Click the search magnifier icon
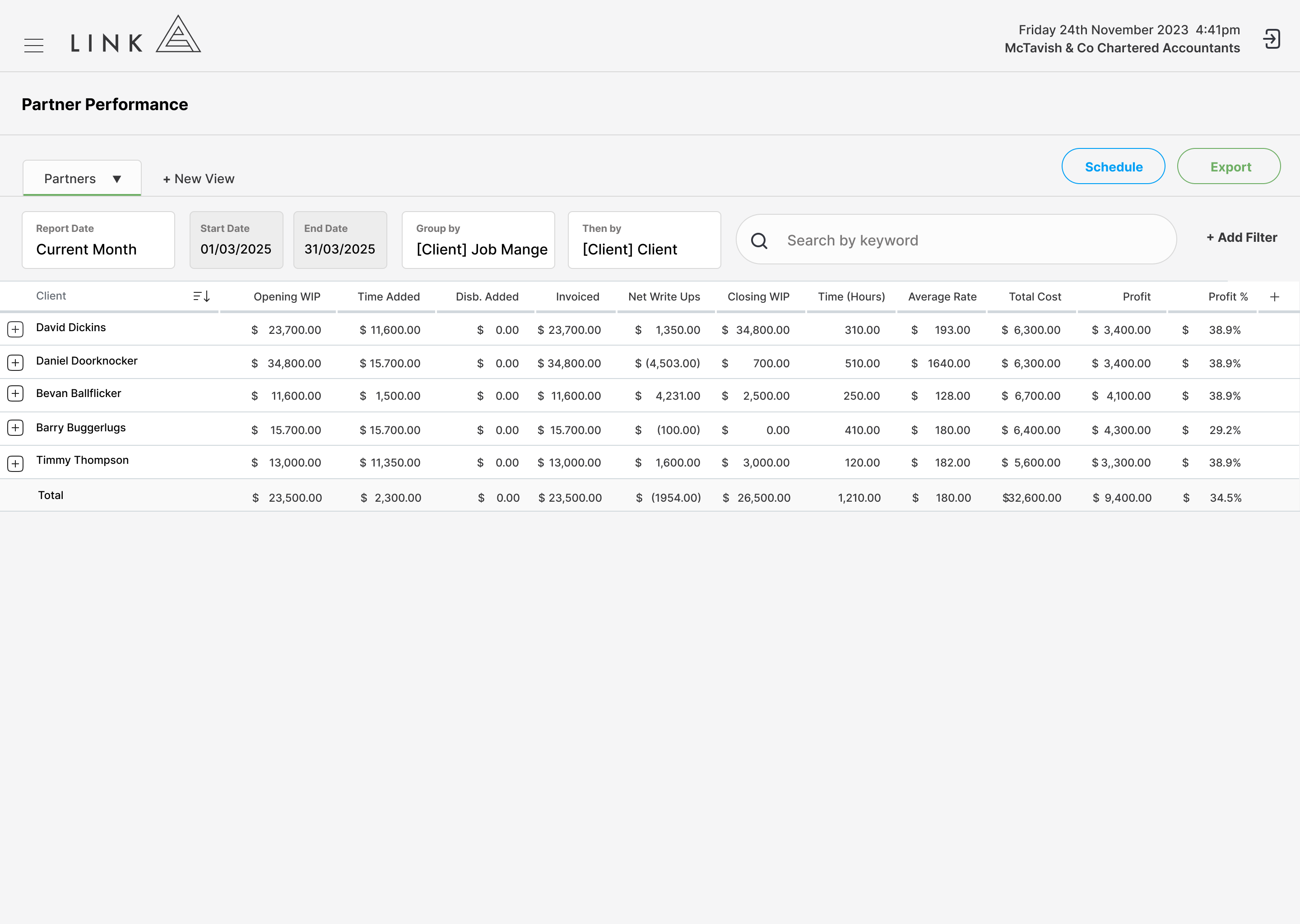 coord(759,240)
